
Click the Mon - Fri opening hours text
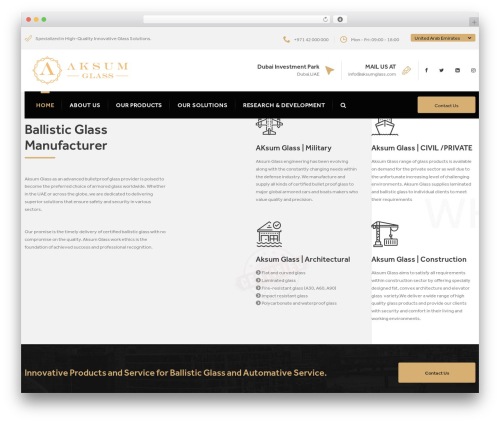click(375, 39)
